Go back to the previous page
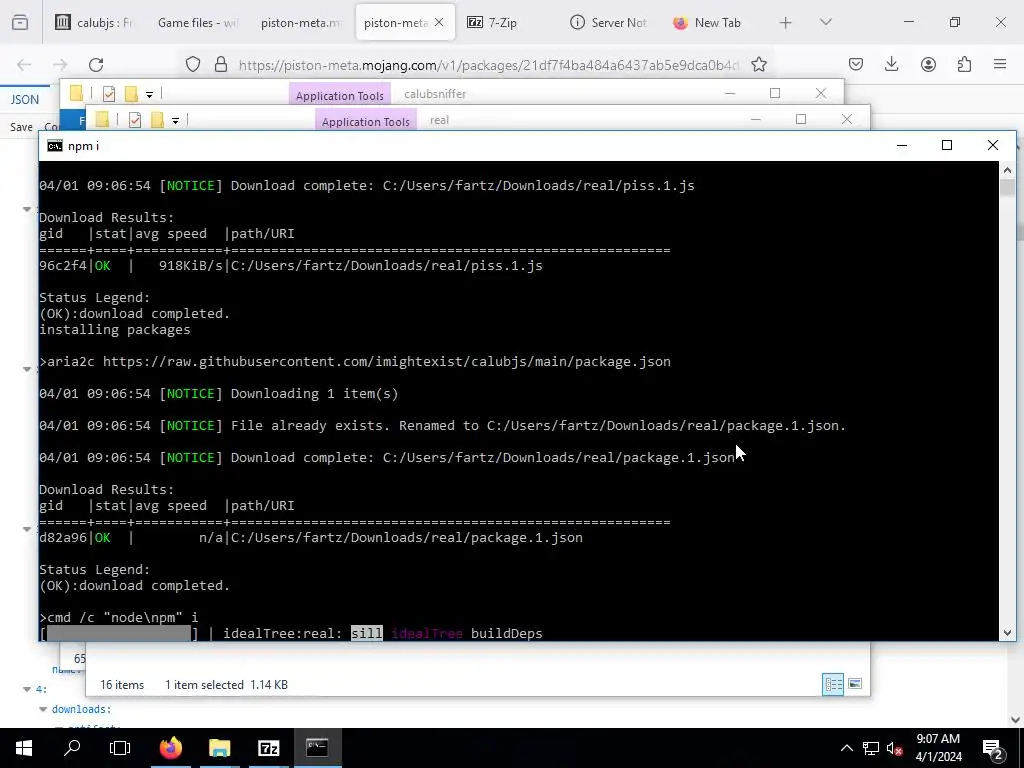1024x768 pixels. pyautogui.click(x=24, y=64)
